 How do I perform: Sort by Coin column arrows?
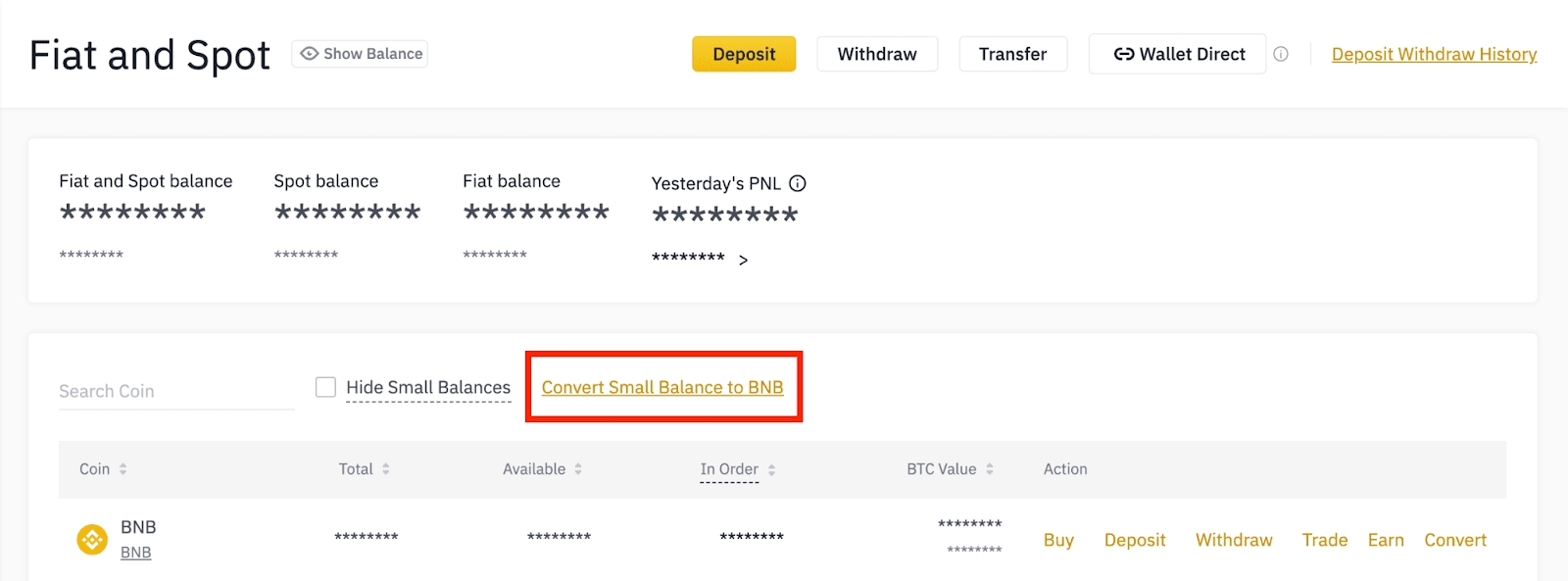click(123, 469)
